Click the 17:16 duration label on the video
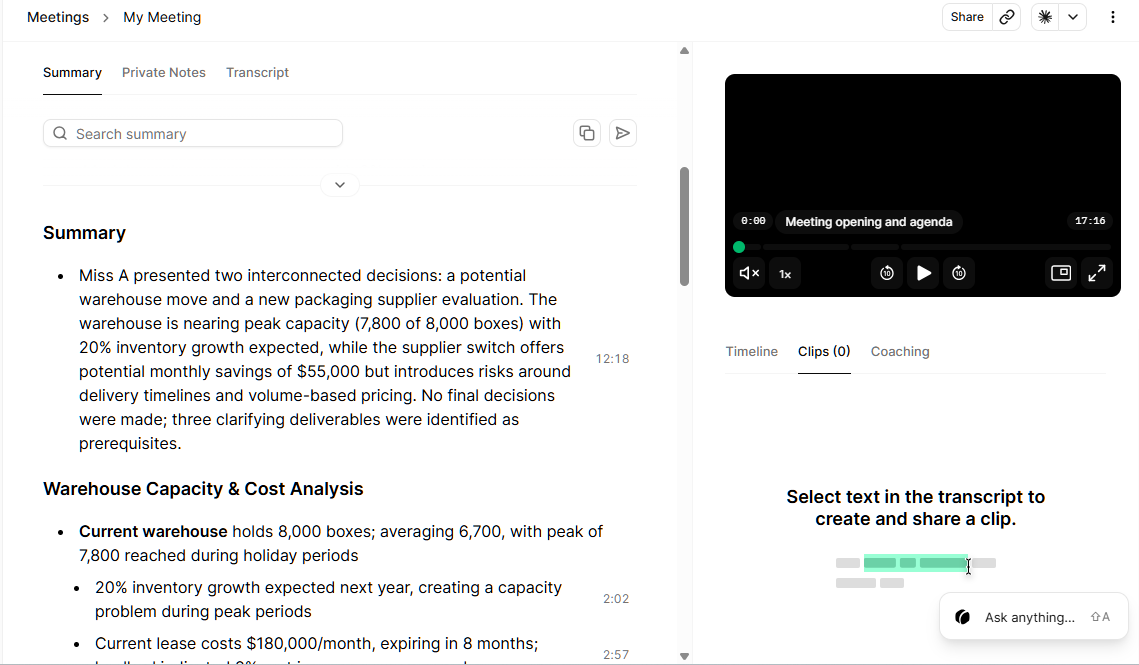This screenshot has height=665, width=1139. [x=1090, y=221]
